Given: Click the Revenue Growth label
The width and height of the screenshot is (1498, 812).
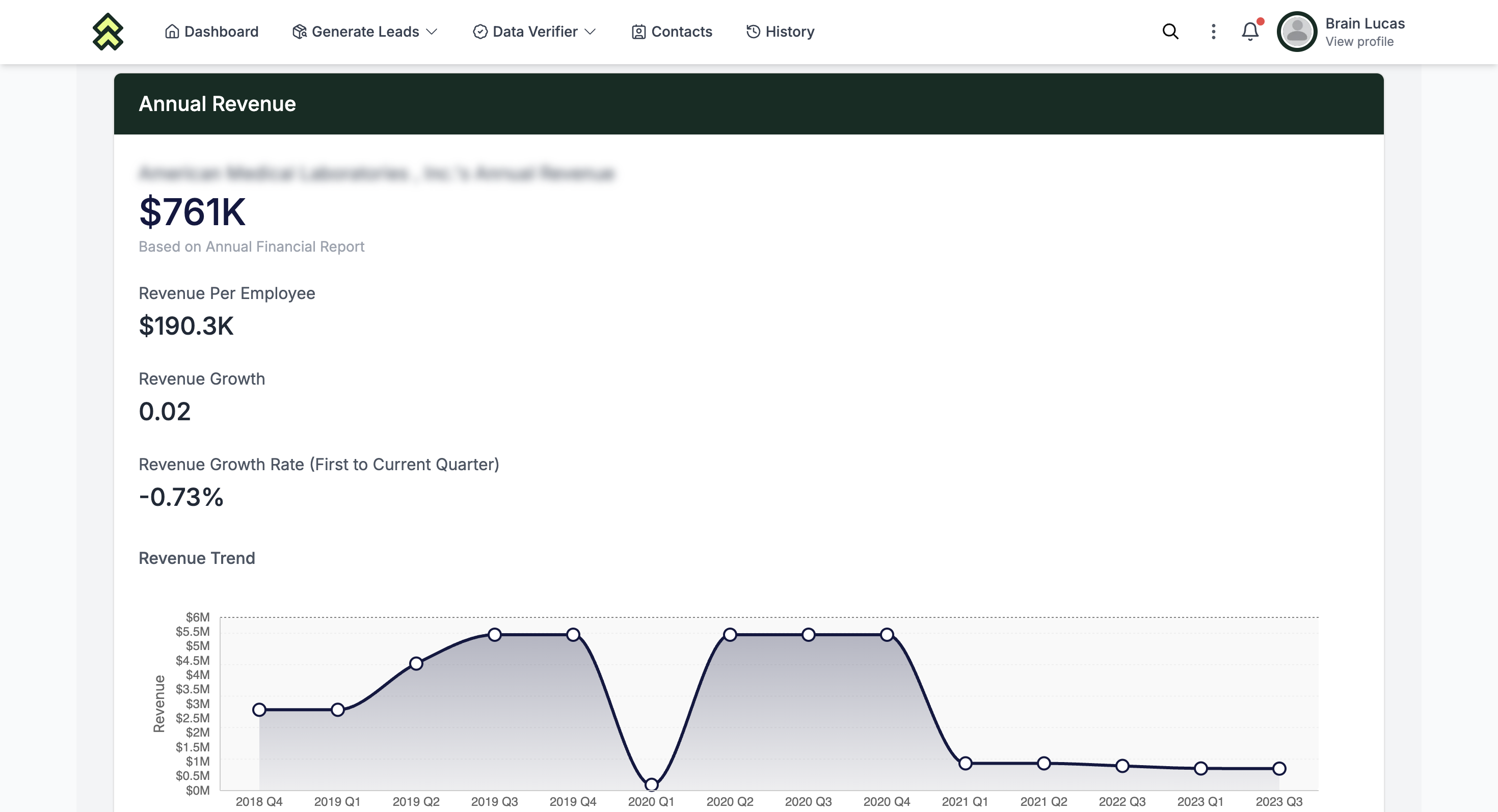Looking at the screenshot, I should pyautogui.click(x=202, y=378).
